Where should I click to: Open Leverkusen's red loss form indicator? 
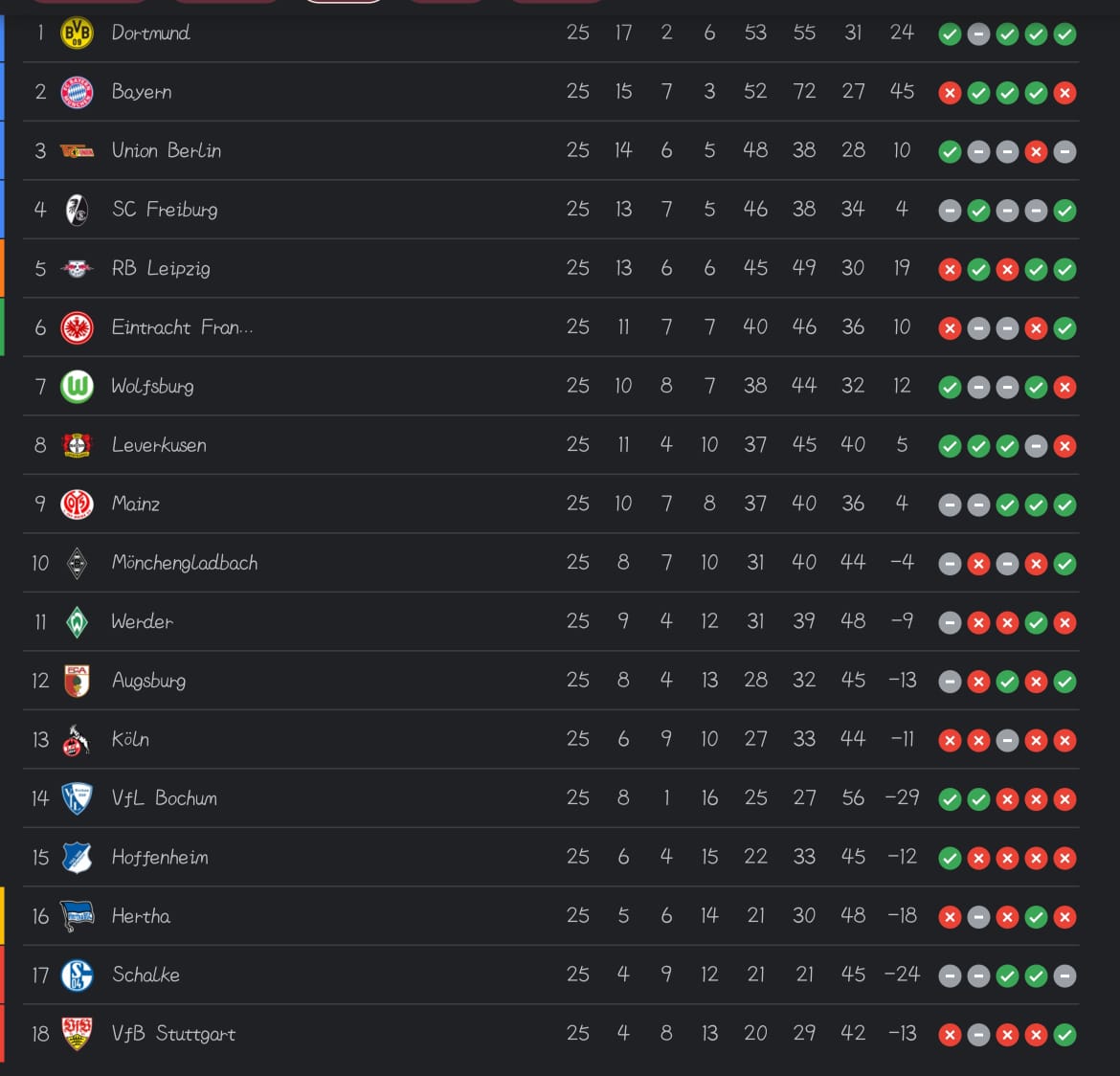(1064, 446)
